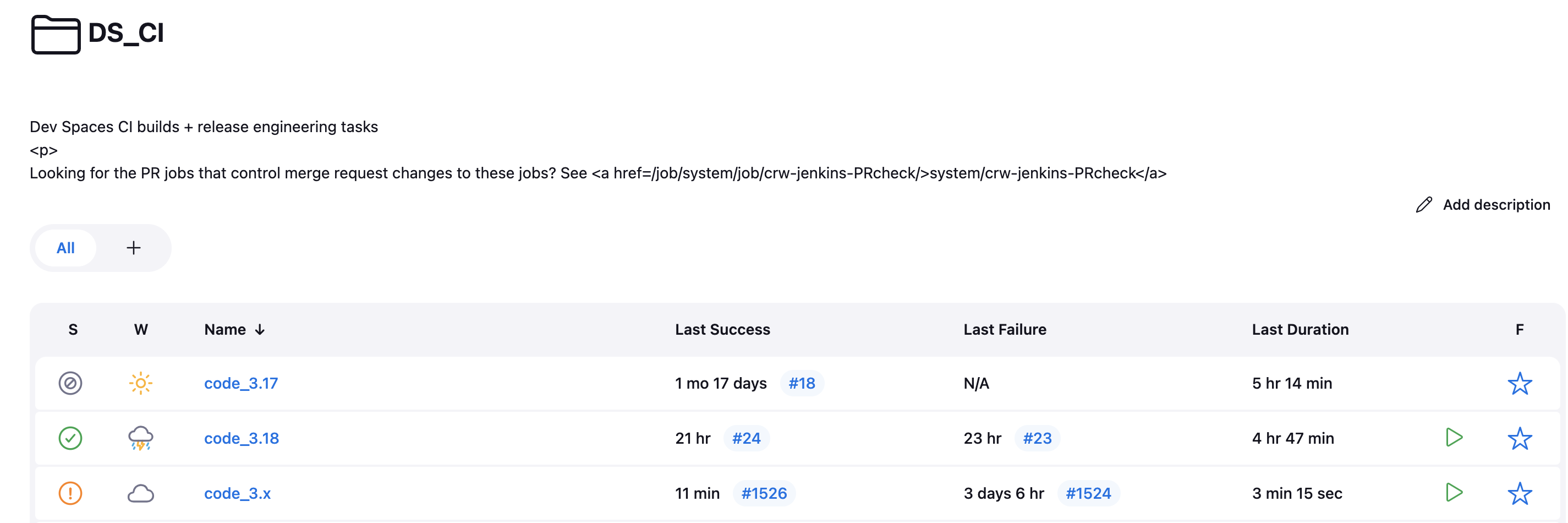The height and width of the screenshot is (523, 1568).
Task: Click the DS_CI folder icon
Action: click(56, 35)
